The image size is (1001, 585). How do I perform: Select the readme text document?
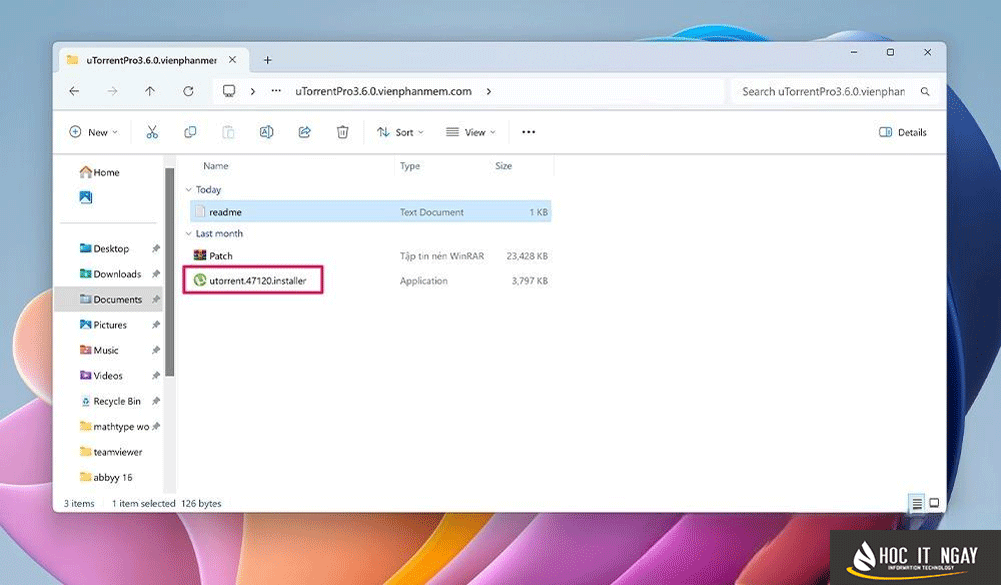point(370,212)
